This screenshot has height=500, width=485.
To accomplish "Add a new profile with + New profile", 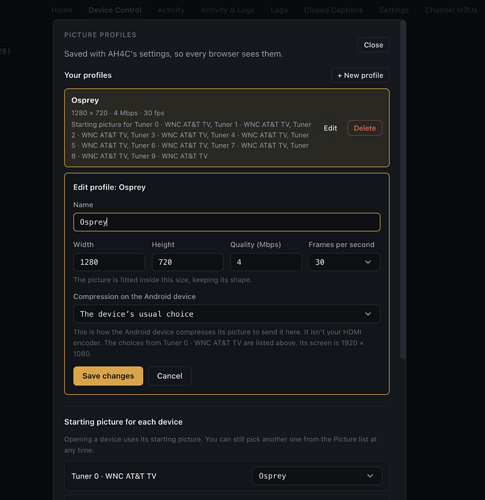I will click(x=360, y=75).
